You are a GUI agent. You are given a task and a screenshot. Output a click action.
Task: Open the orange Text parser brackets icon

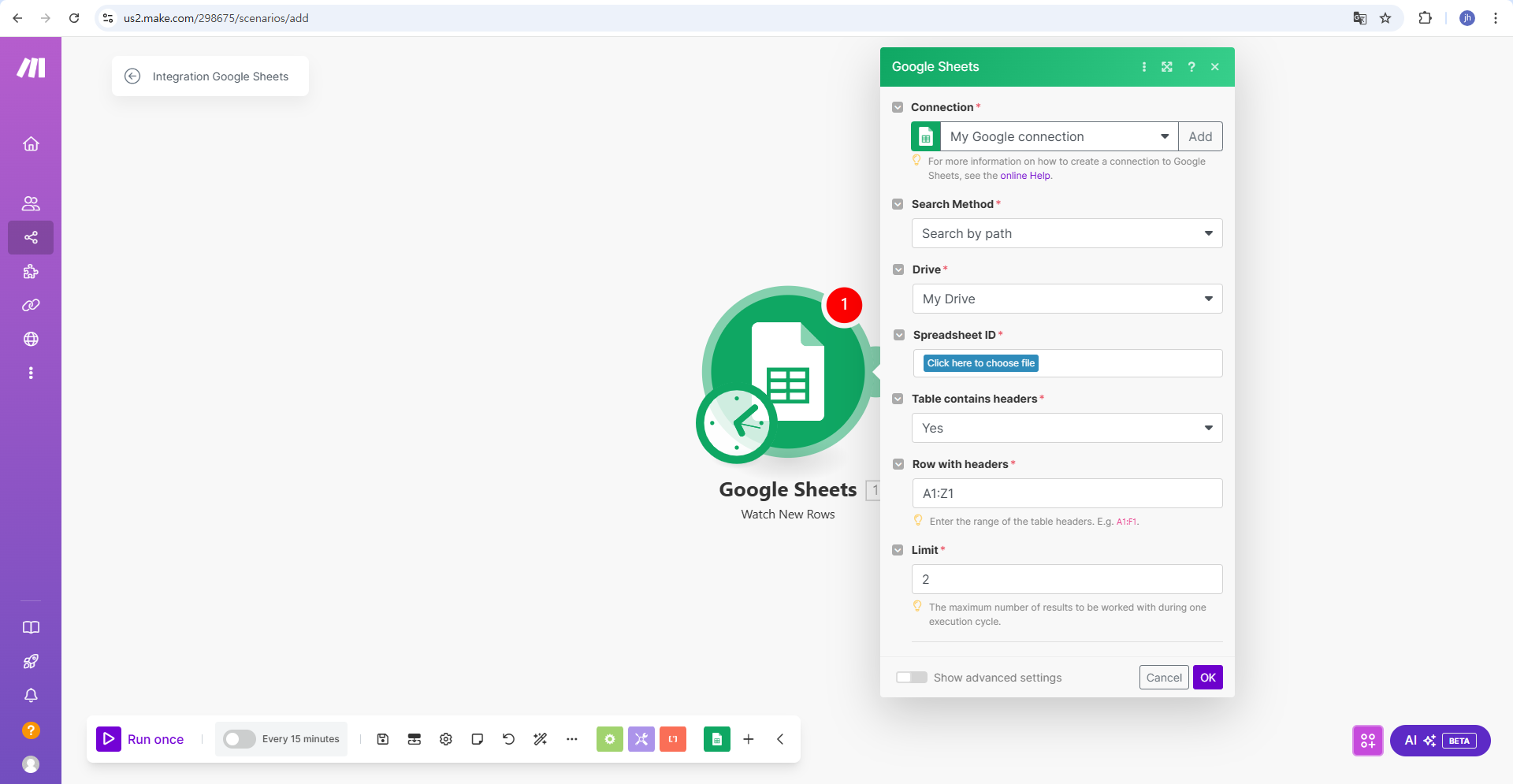[x=673, y=739]
